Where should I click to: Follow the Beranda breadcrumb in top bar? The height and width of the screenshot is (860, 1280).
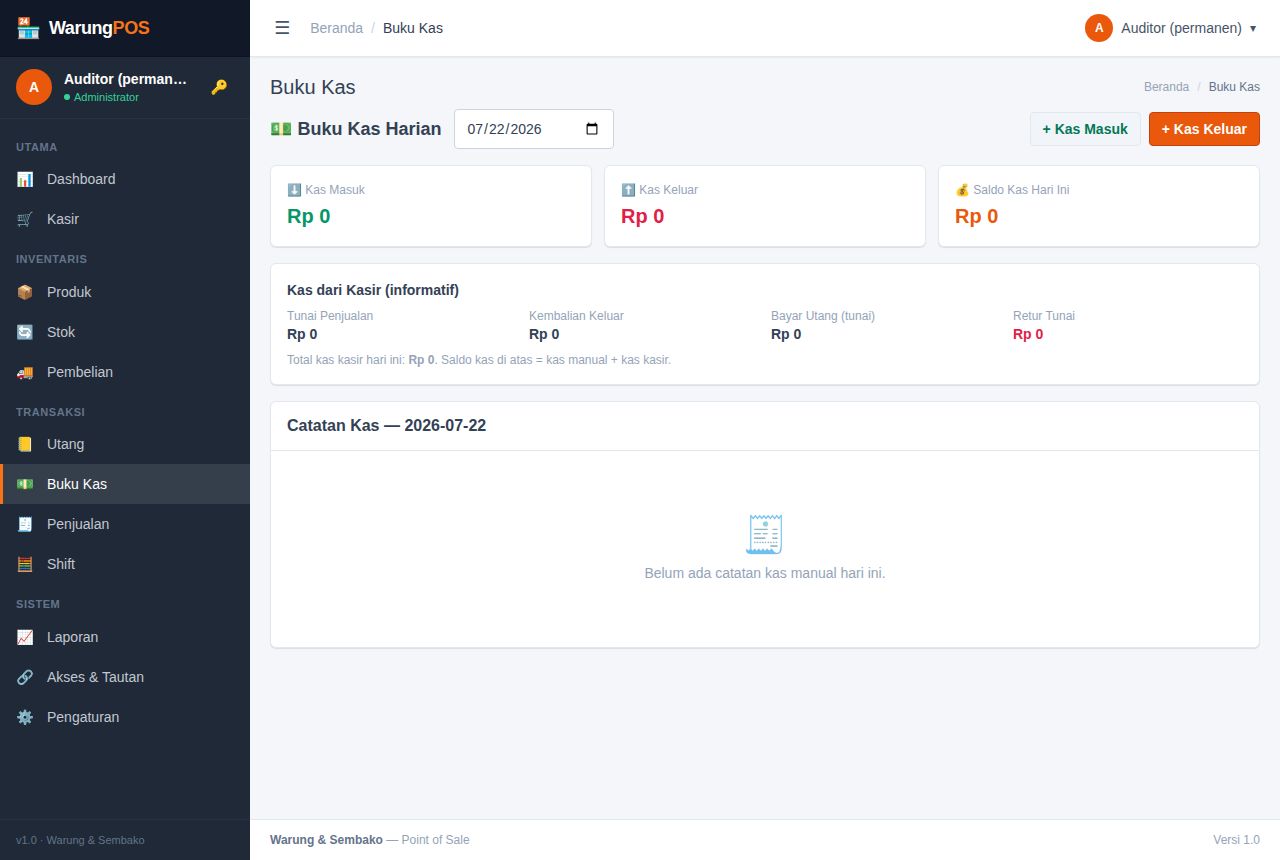click(336, 28)
